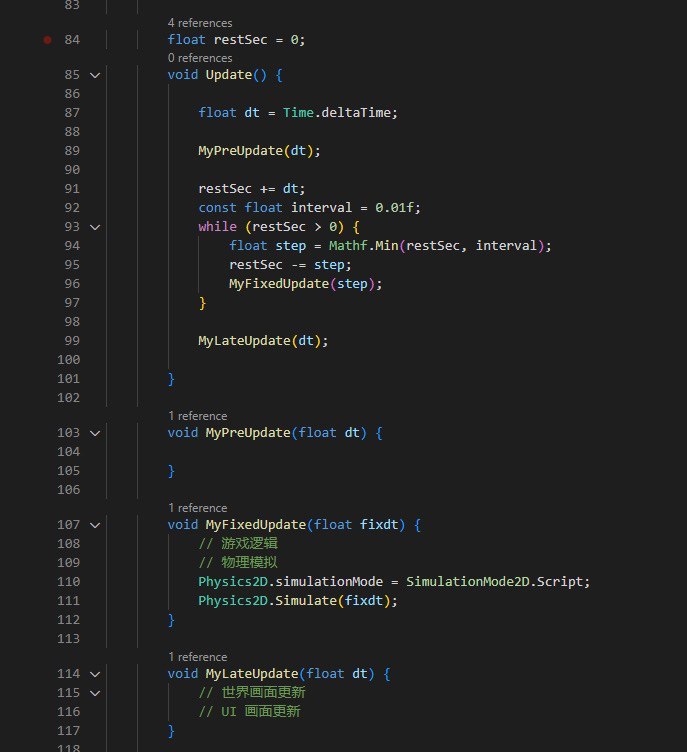Click 'restSec' in the float declaration
The height and width of the screenshot is (752, 687).
coord(240,40)
